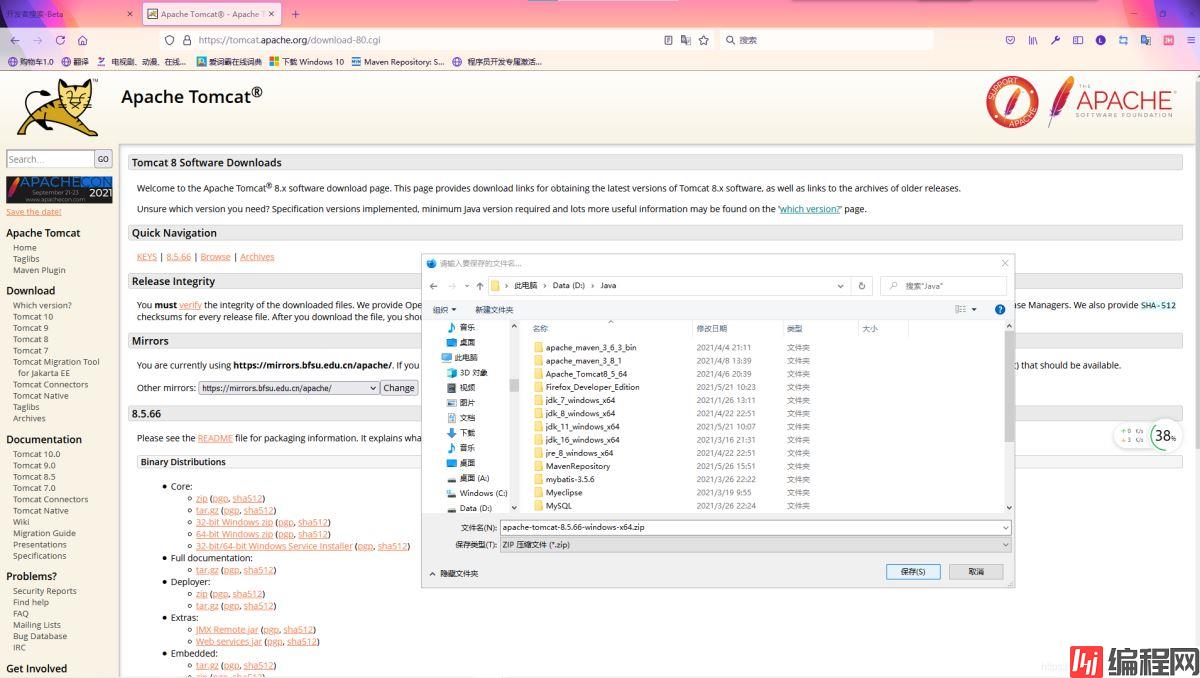This screenshot has width=1200, height=678.
Task: Open a new browser tab with the plus button
Action: (295, 14)
